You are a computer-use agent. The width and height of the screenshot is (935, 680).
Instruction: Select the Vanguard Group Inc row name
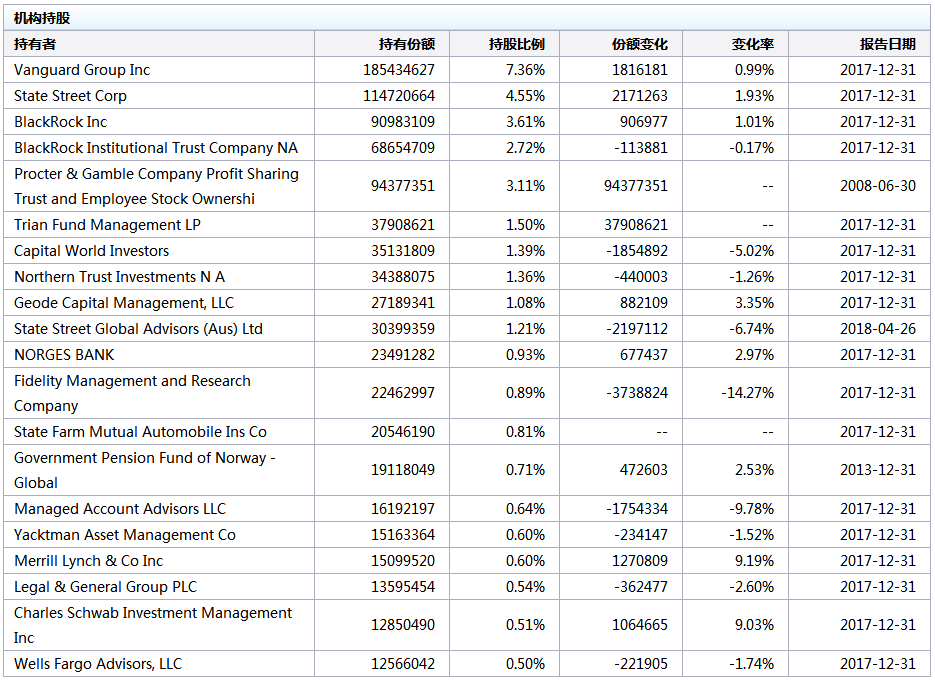(82, 70)
